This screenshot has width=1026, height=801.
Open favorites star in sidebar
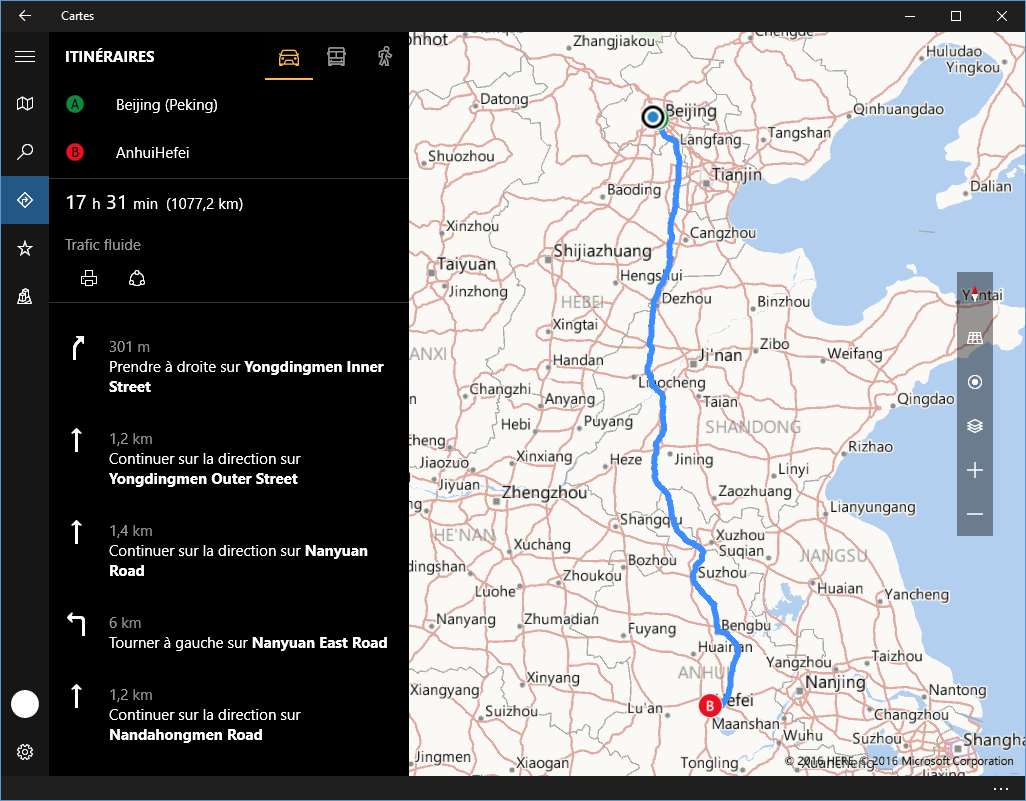click(25, 248)
